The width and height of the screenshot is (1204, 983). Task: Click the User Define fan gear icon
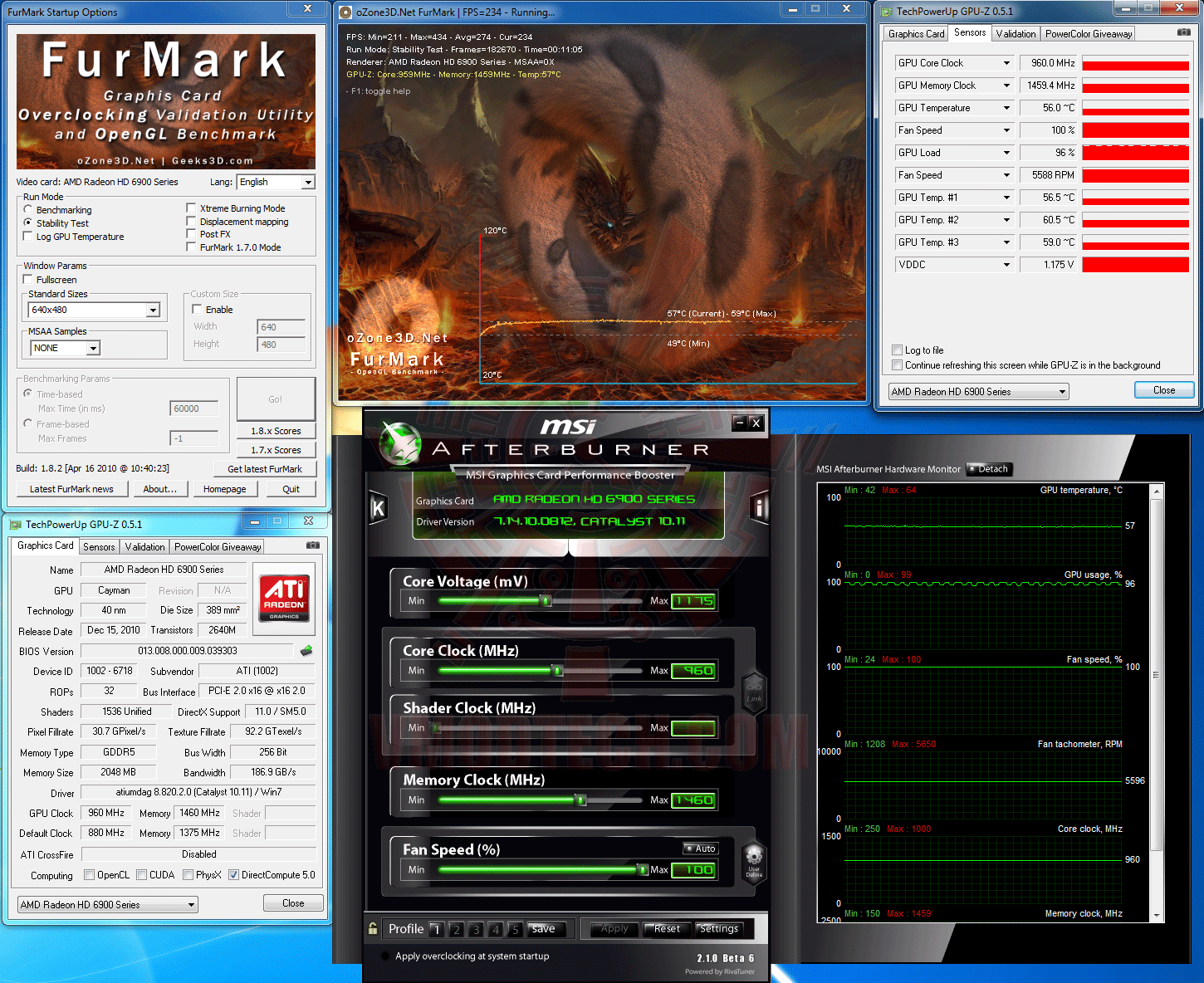754,863
